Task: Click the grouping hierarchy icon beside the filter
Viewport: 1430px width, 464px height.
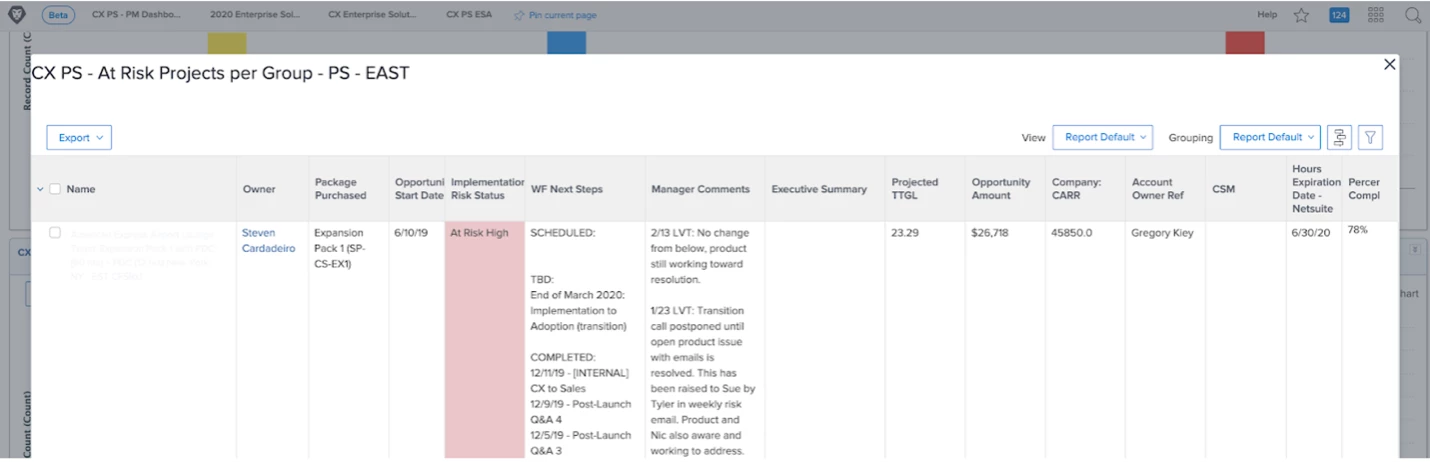Action: tap(1339, 138)
